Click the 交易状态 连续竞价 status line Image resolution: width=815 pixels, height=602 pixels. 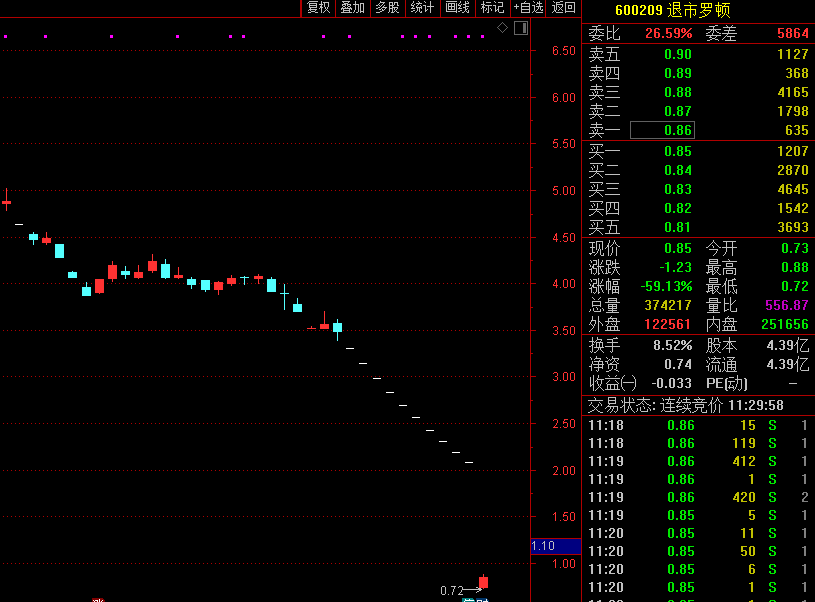685,405
